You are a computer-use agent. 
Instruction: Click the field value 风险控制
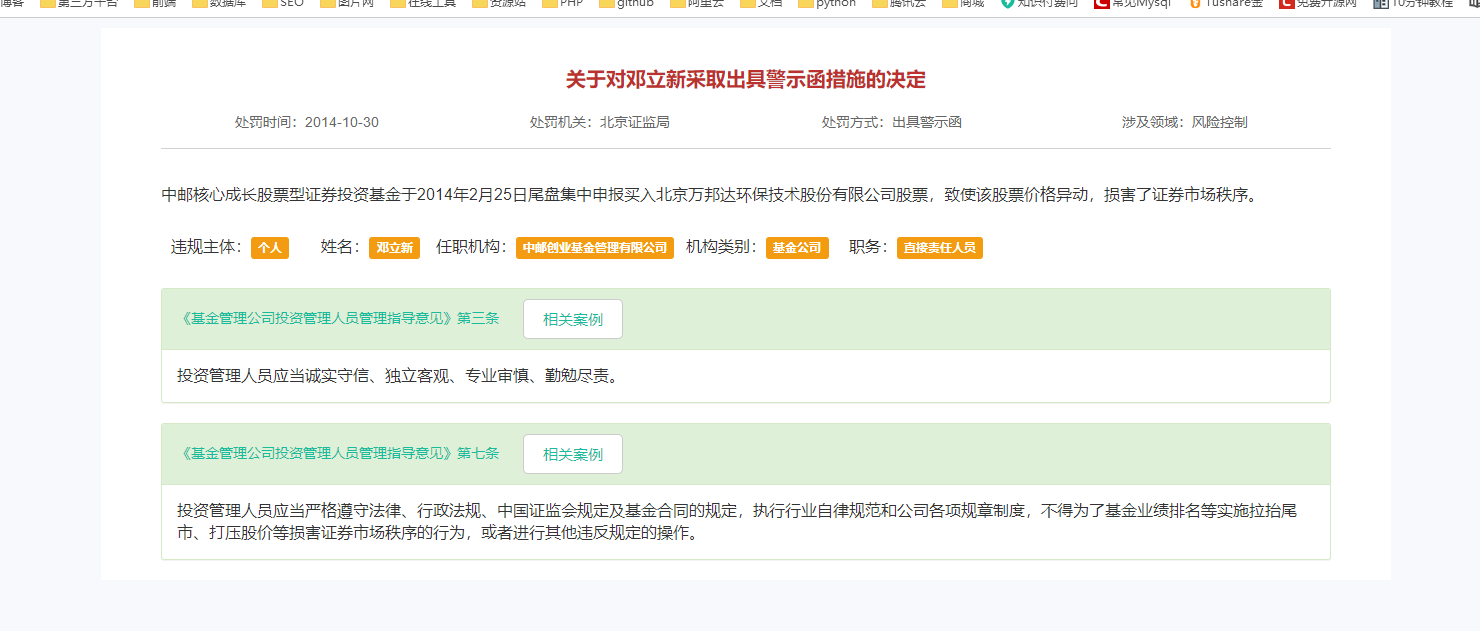[x=1220, y=122]
